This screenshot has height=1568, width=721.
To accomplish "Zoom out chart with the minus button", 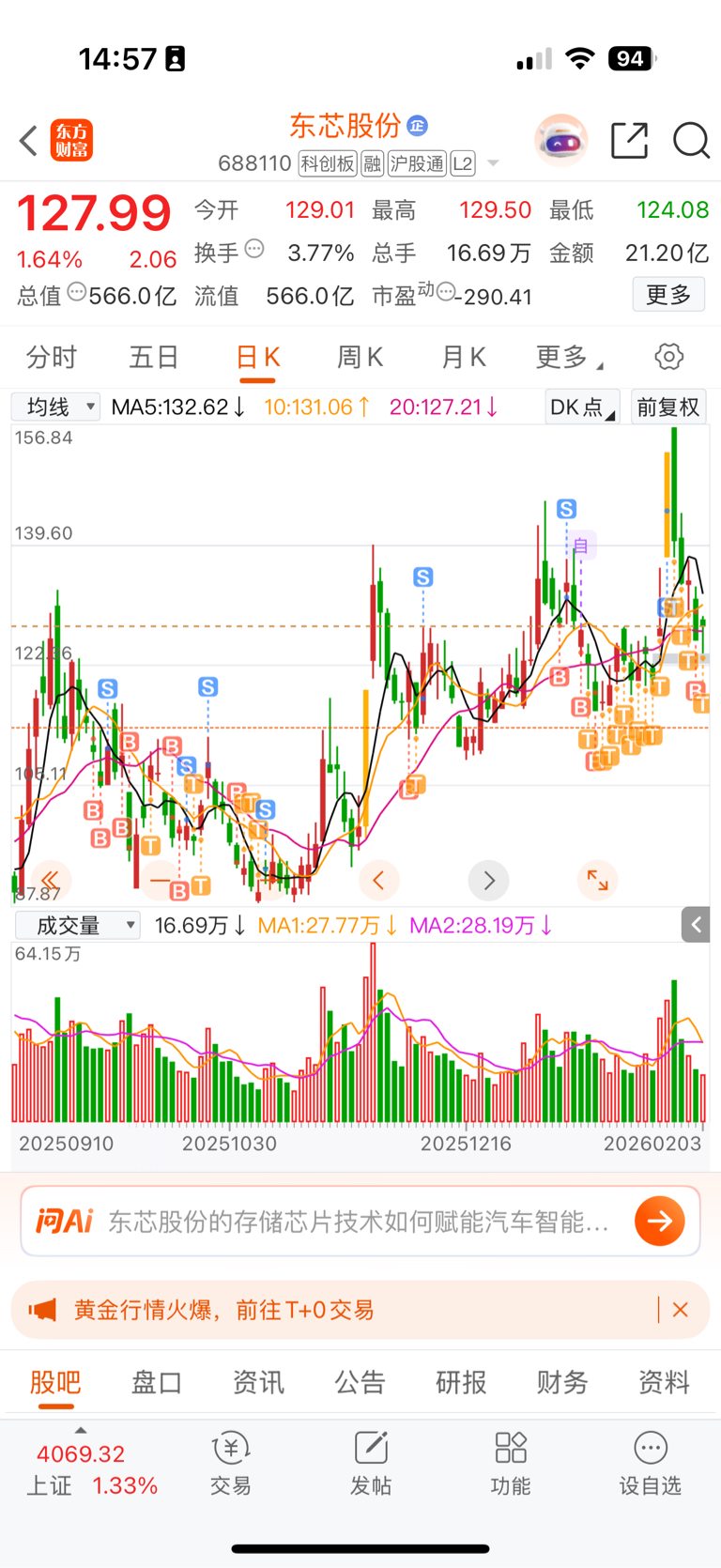I will click(160, 880).
